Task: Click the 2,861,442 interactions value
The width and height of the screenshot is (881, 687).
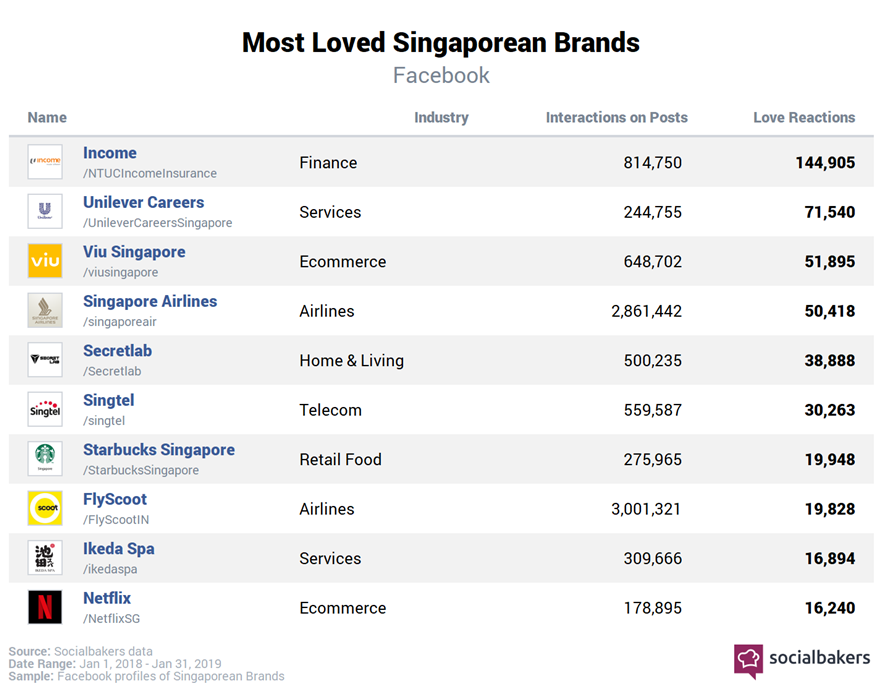Action: coord(647,311)
